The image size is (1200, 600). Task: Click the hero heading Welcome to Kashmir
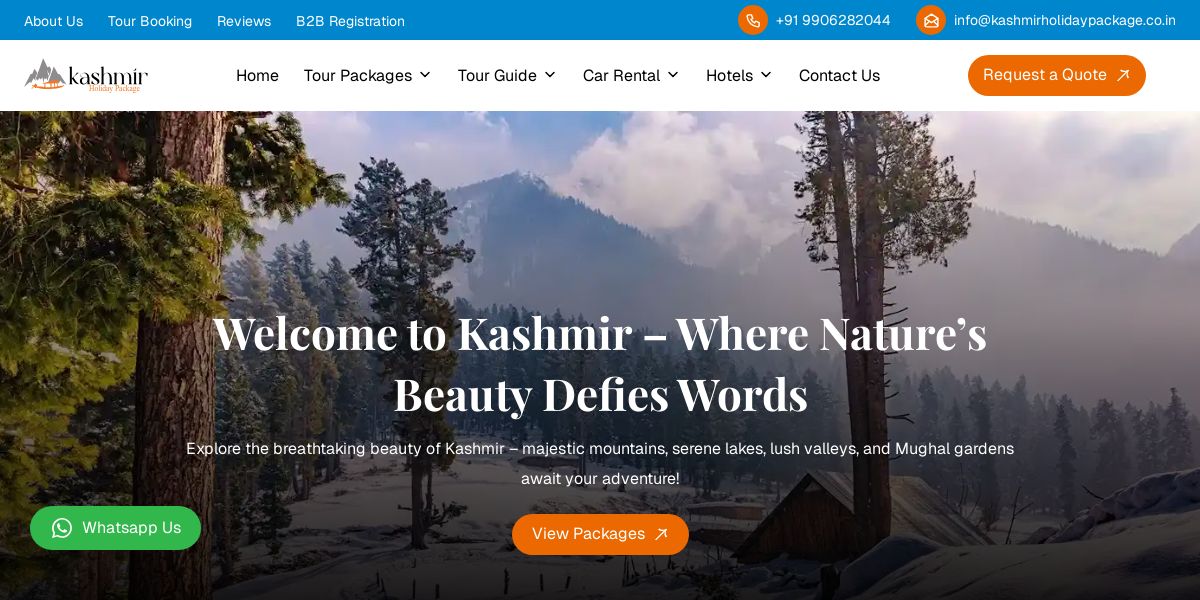click(600, 363)
